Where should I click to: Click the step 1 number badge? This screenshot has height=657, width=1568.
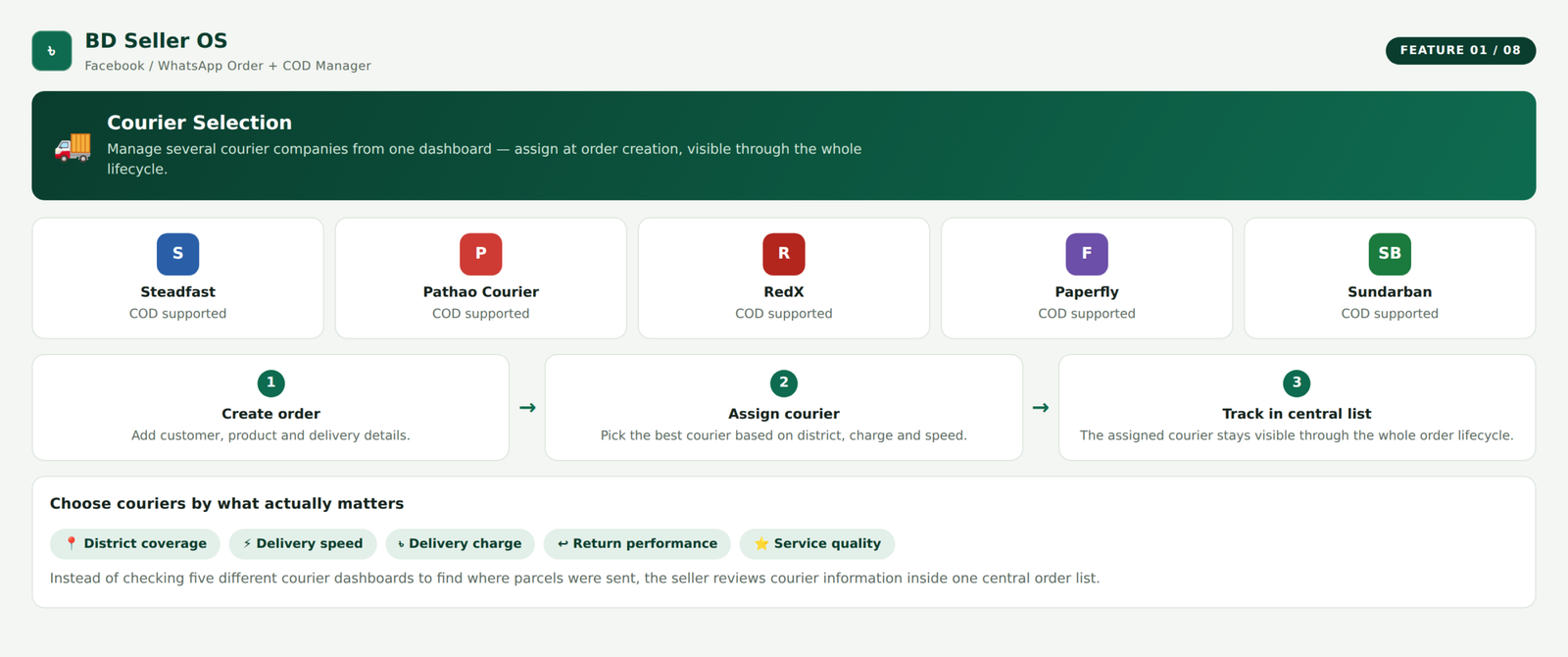pos(270,383)
